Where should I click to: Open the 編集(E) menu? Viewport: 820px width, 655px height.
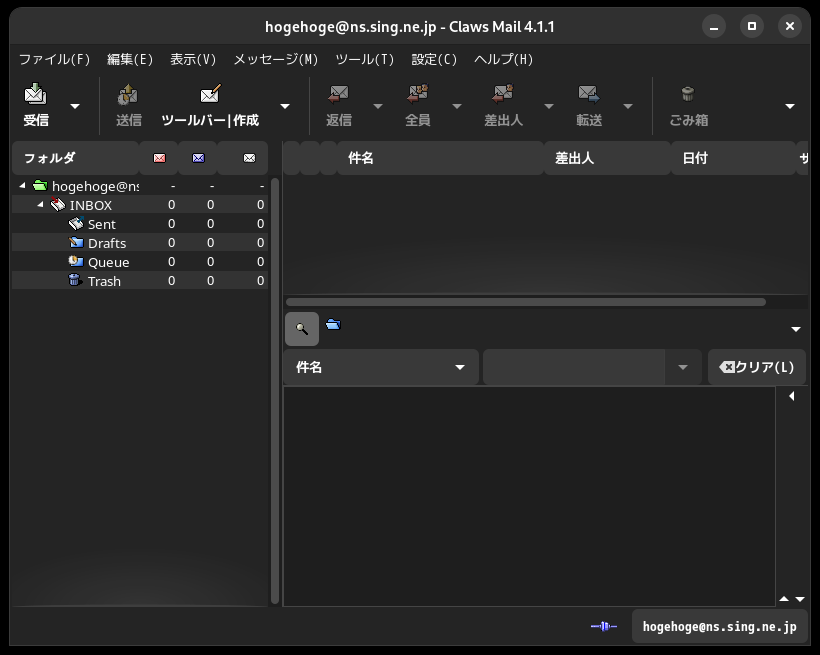(x=130, y=60)
